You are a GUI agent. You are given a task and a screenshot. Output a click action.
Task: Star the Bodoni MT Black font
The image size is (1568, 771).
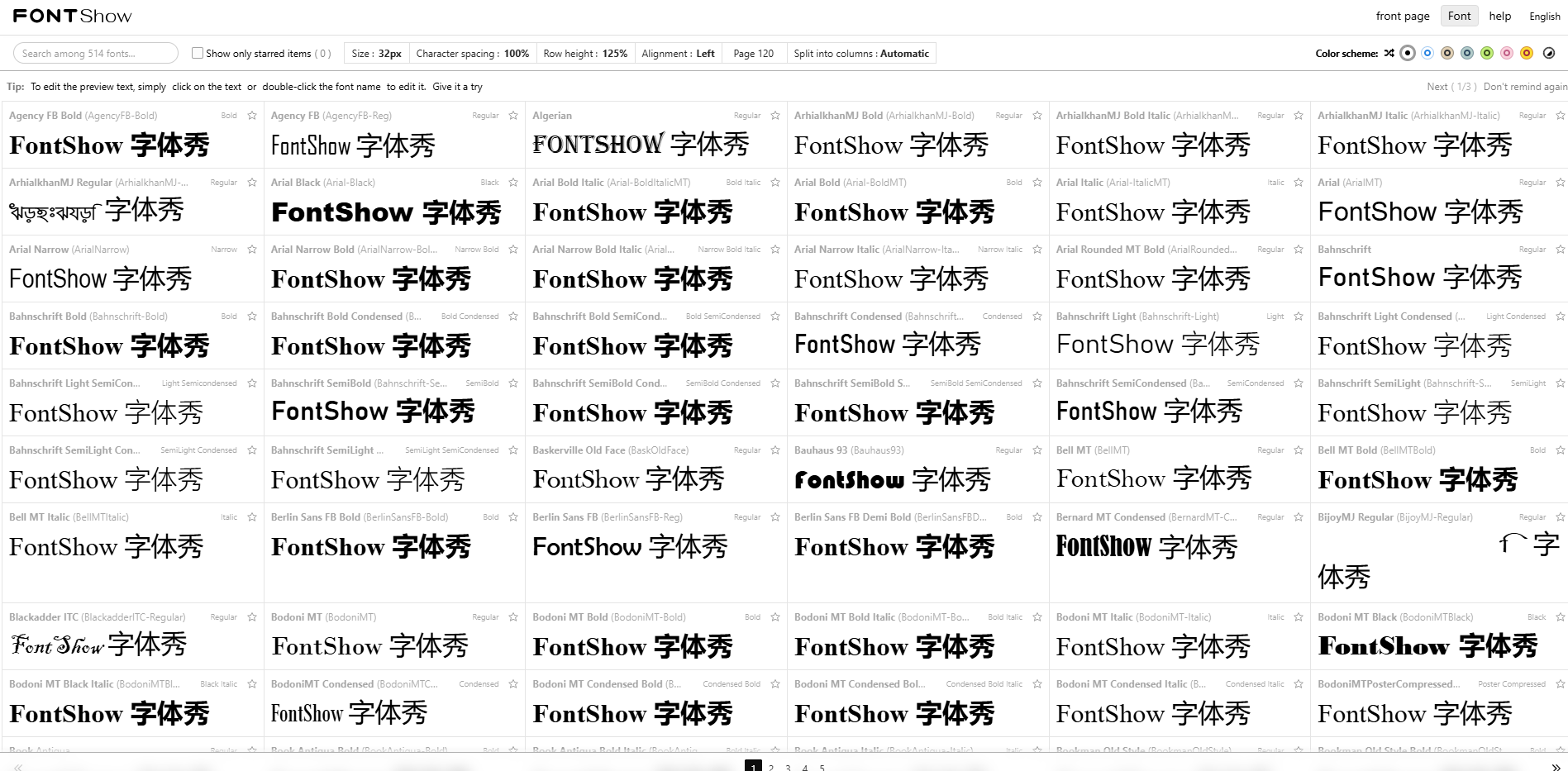click(1561, 617)
